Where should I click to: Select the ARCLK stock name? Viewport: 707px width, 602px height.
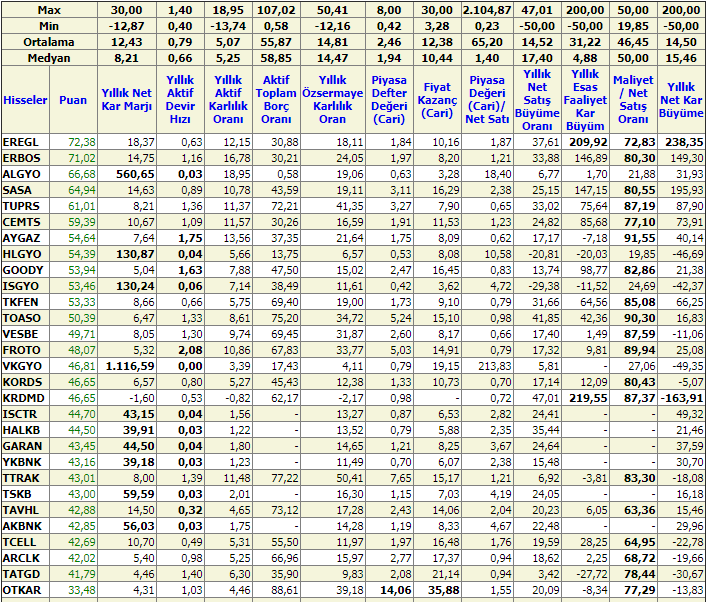tap(22, 559)
